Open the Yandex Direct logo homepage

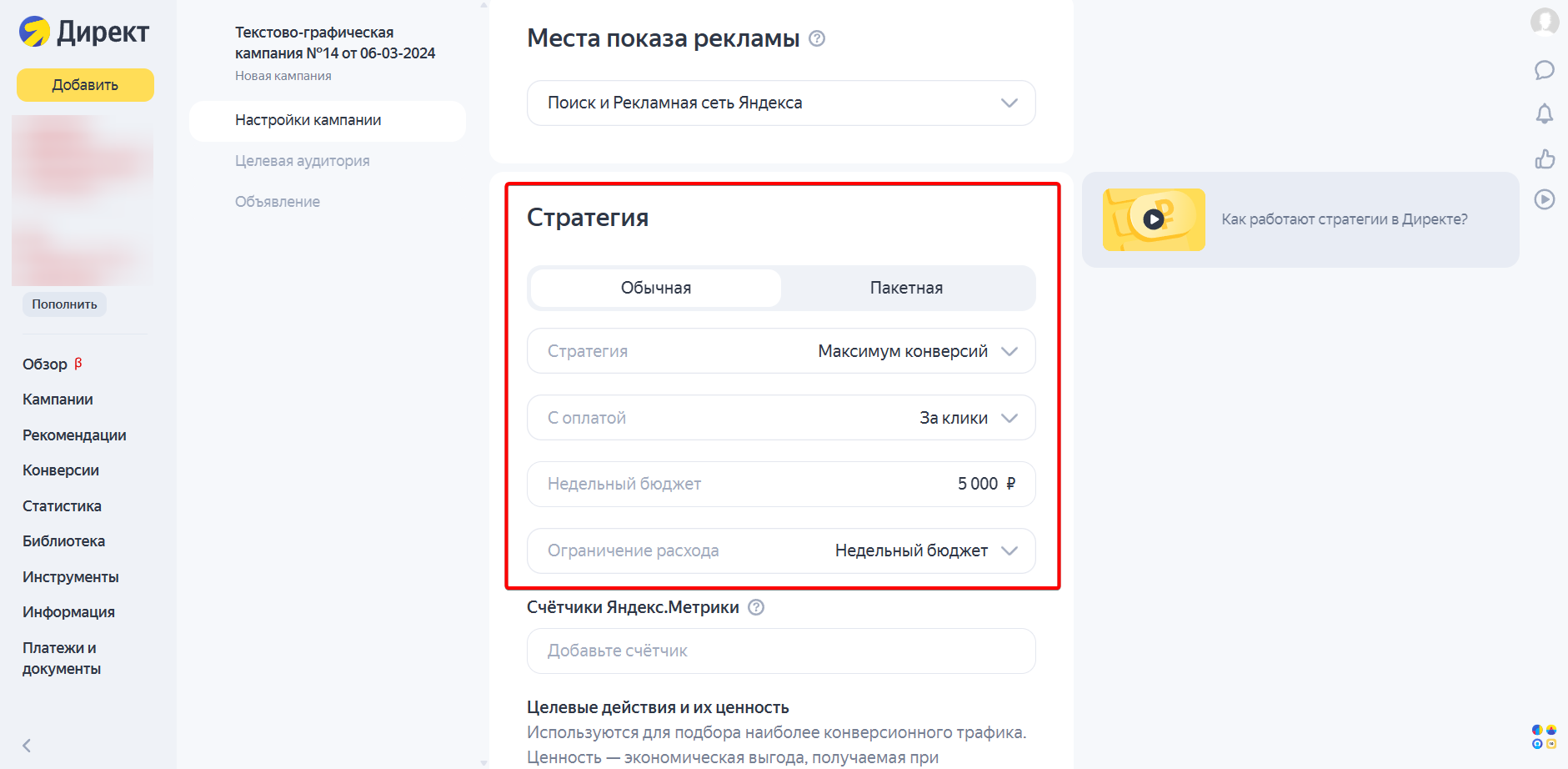(x=83, y=33)
